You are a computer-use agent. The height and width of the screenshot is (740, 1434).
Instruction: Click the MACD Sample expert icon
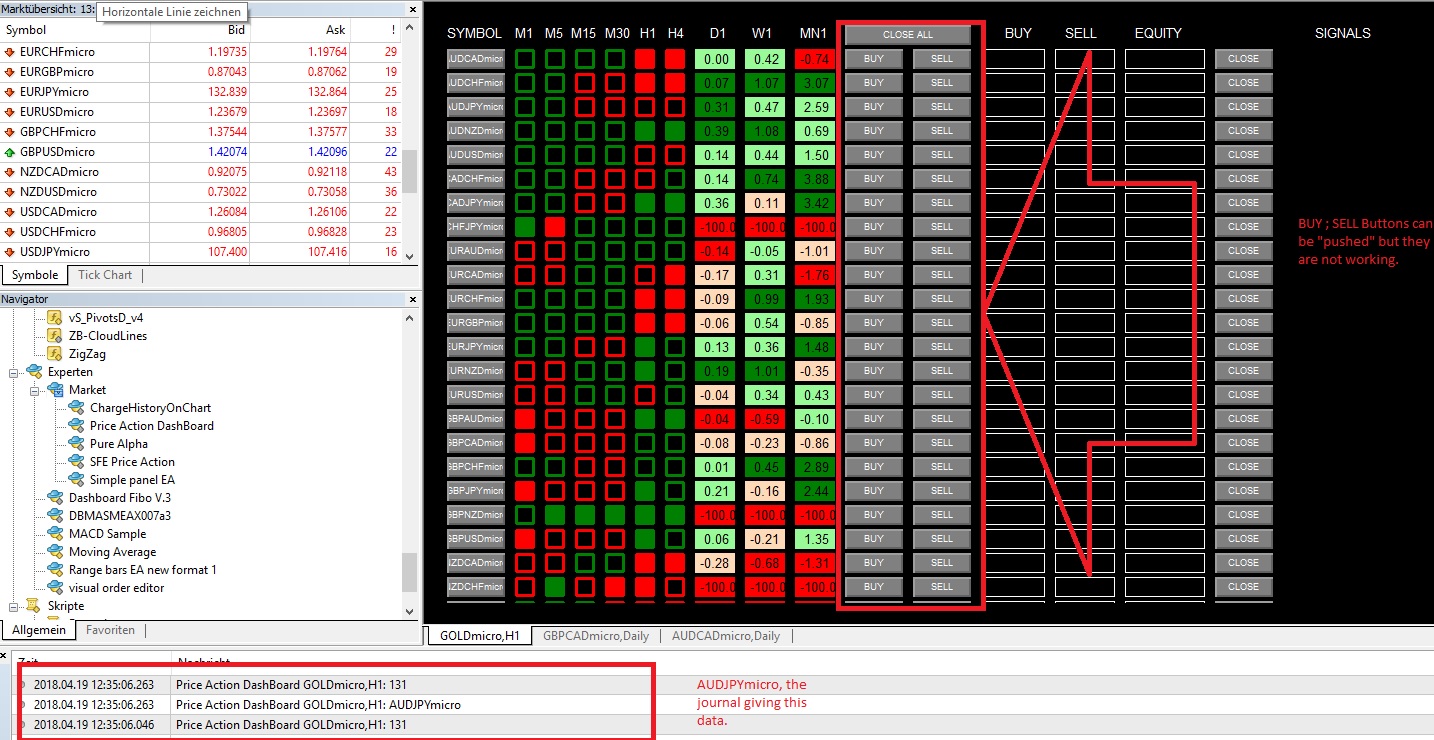pos(55,534)
